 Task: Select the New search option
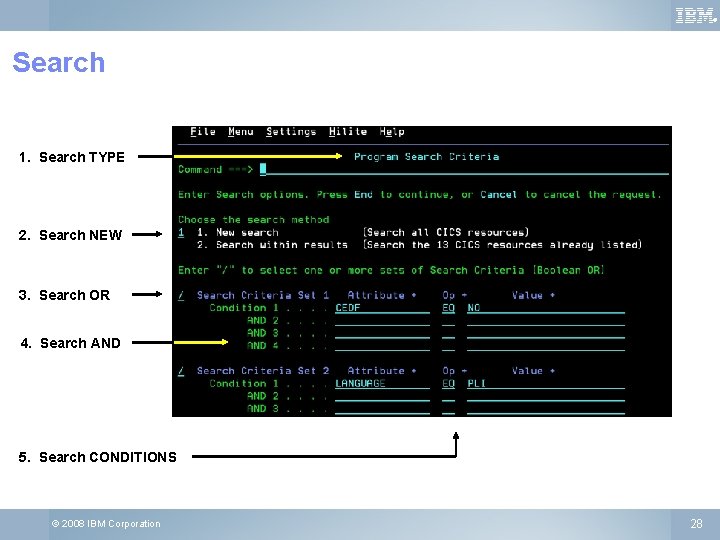coord(247,232)
